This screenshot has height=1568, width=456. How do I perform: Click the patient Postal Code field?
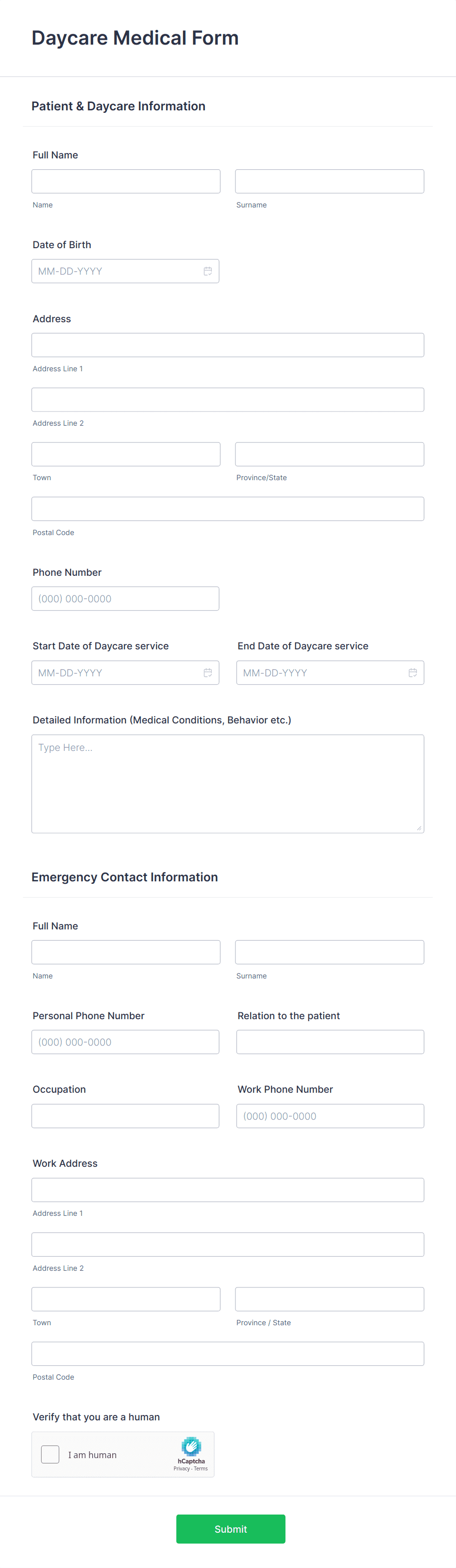(228, 508)
